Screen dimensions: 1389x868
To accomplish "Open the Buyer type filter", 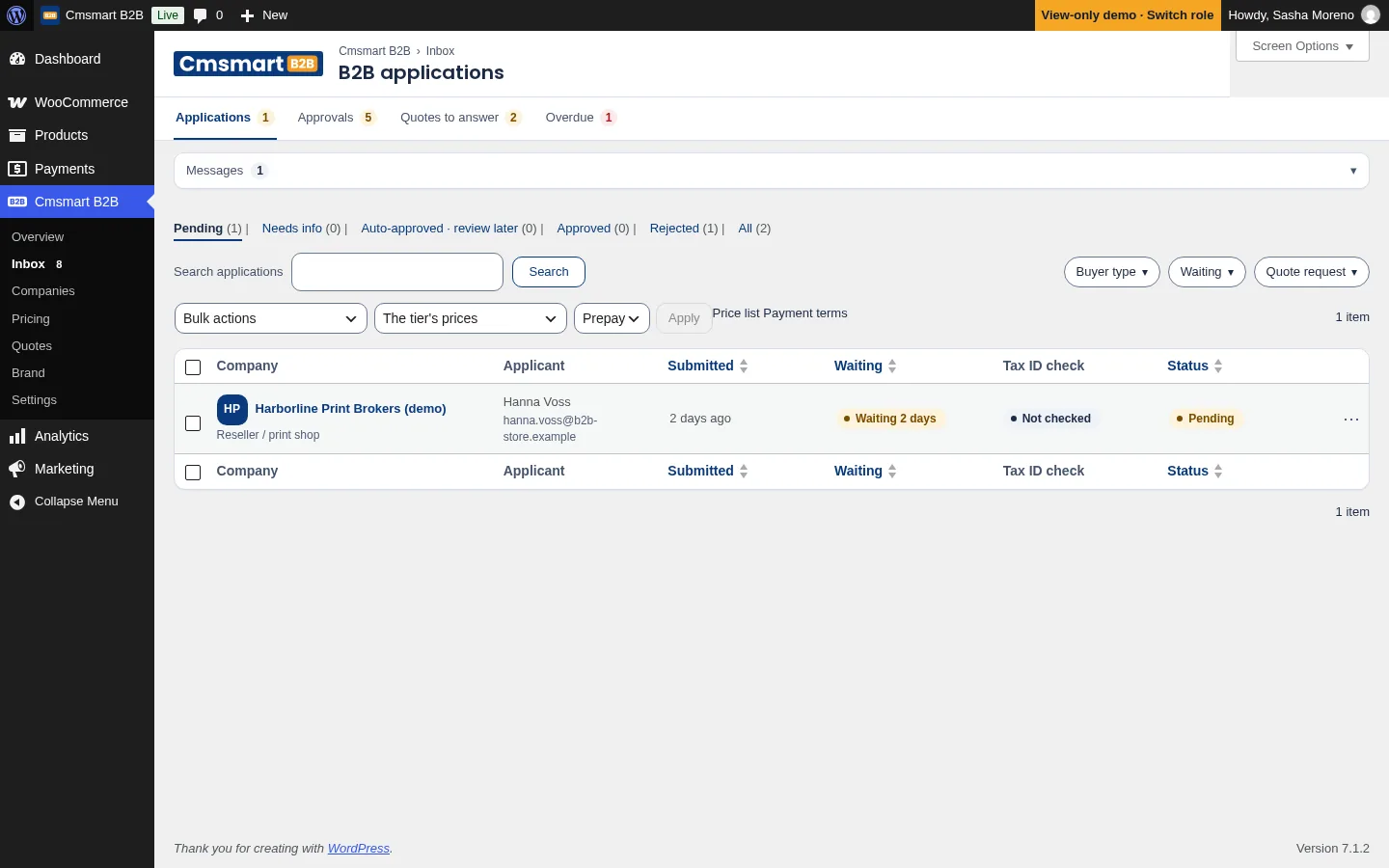I will pyautogui.click(x=1112, y=272).
